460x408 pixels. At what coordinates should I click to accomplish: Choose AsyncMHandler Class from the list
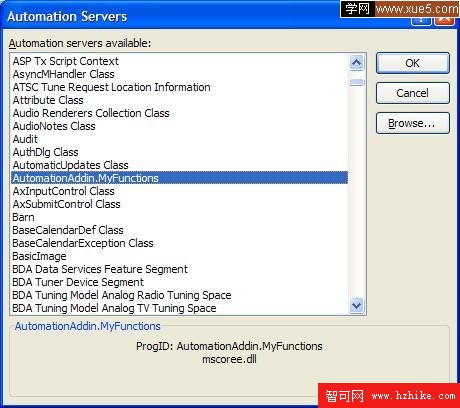63,74
